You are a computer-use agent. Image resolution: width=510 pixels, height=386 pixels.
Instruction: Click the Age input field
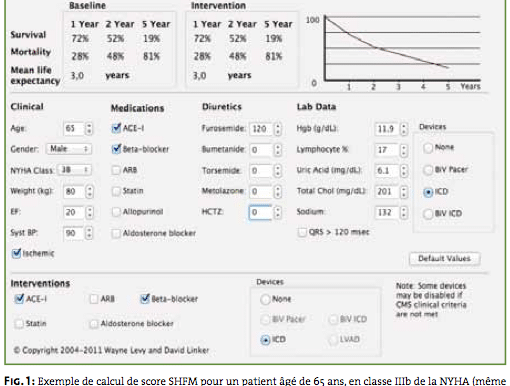tap(73, 129)
